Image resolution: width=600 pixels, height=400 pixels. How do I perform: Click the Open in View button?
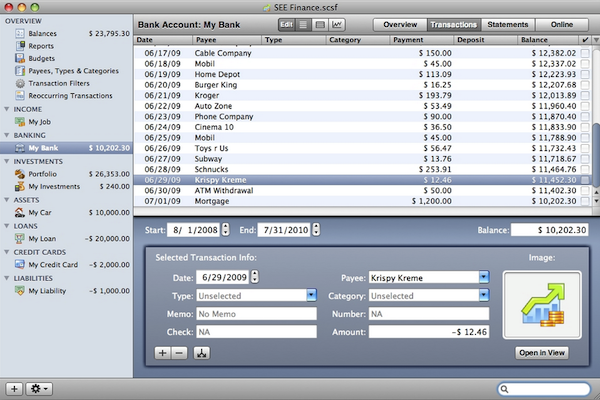pos(542,352)
